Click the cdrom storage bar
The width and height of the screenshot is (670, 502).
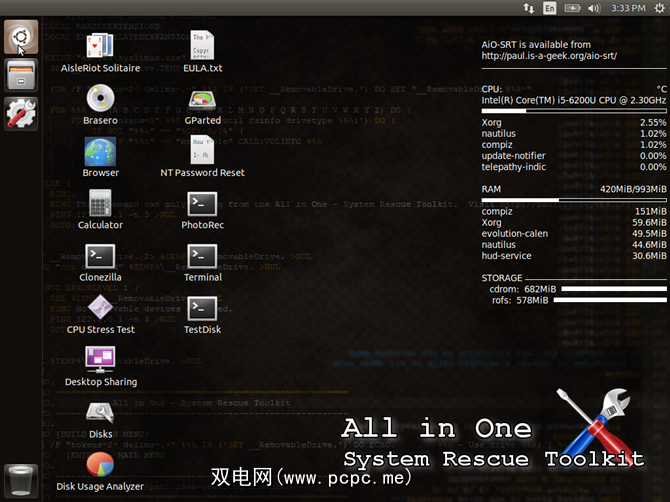click(x=614, y=289)
